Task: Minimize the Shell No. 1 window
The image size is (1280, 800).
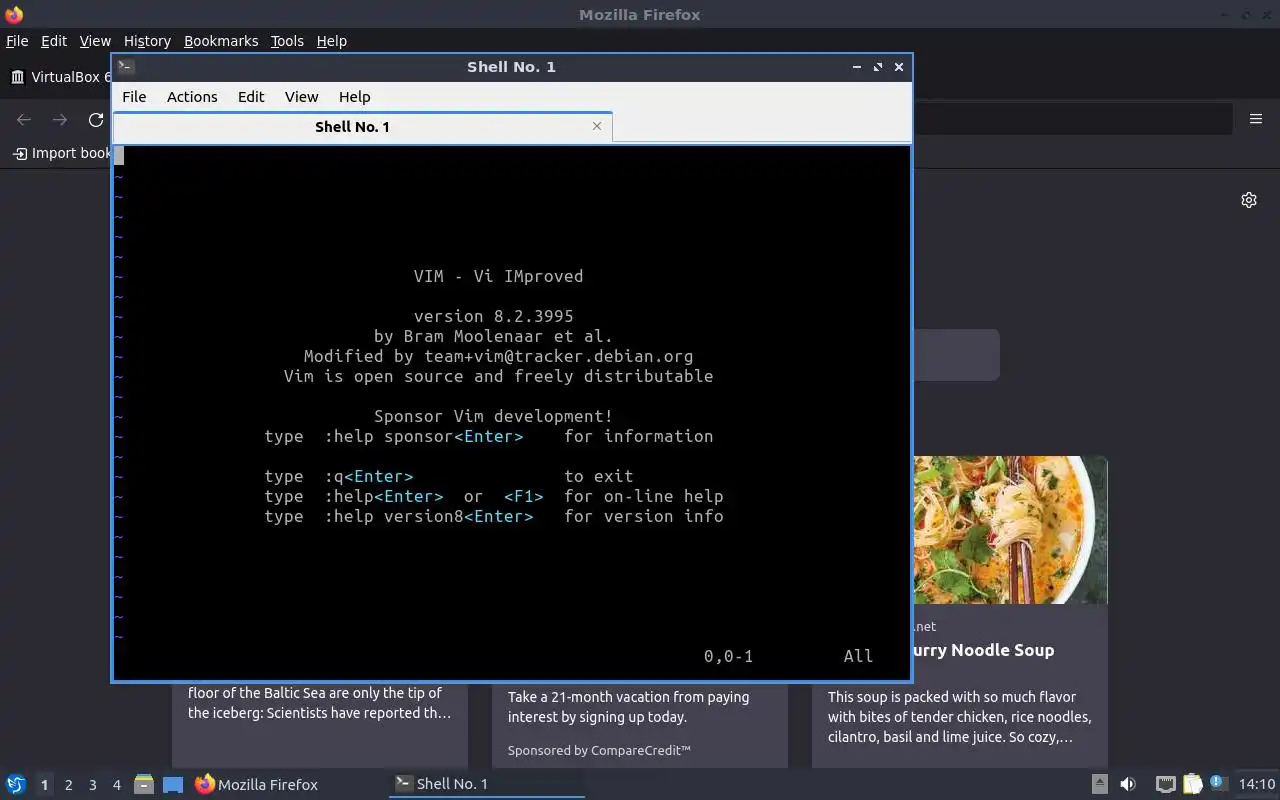Action: [857, 67]
